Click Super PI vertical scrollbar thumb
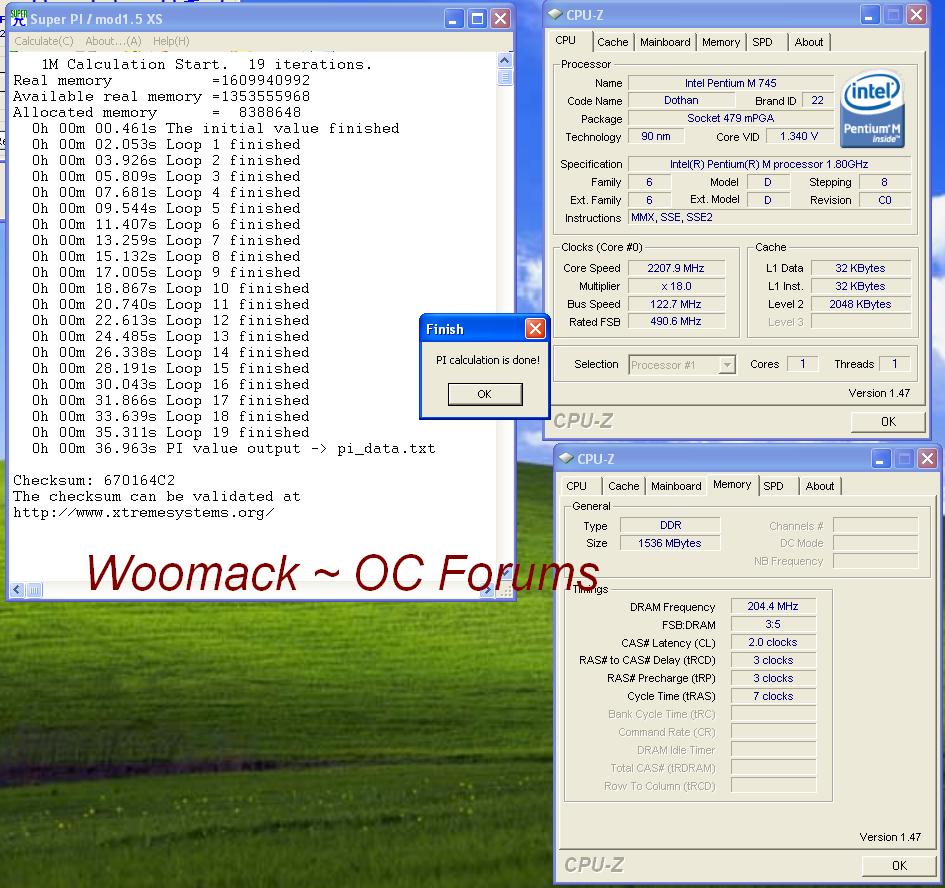The height and width of the screenshot is (888, 945). click(x=505, y=77)
